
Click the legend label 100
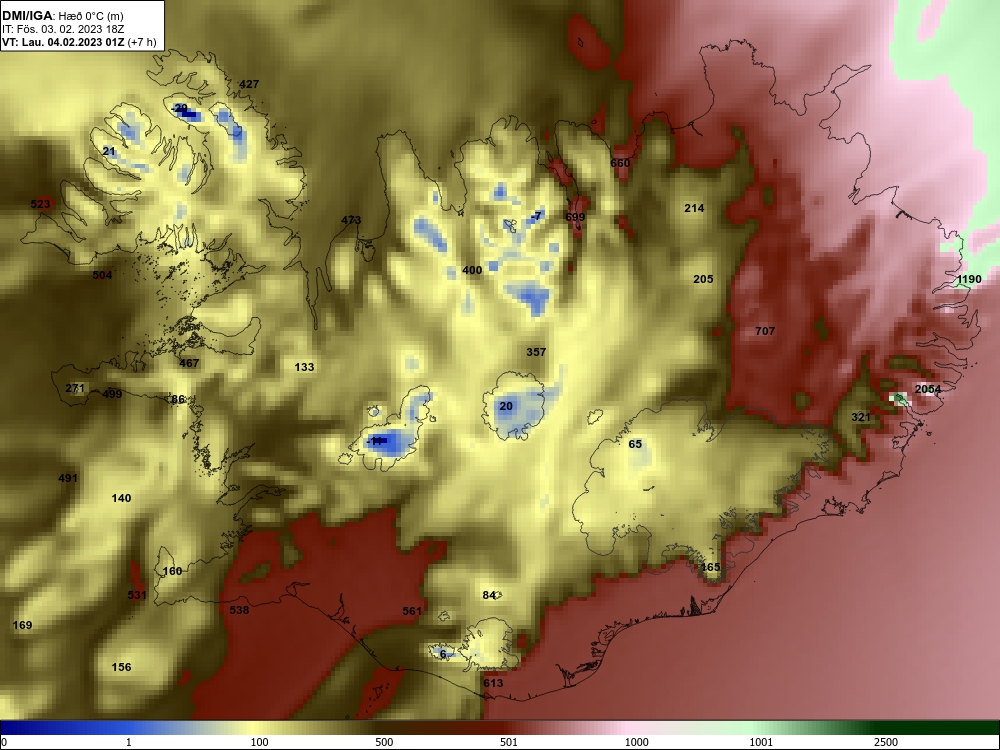click(259, 742)
